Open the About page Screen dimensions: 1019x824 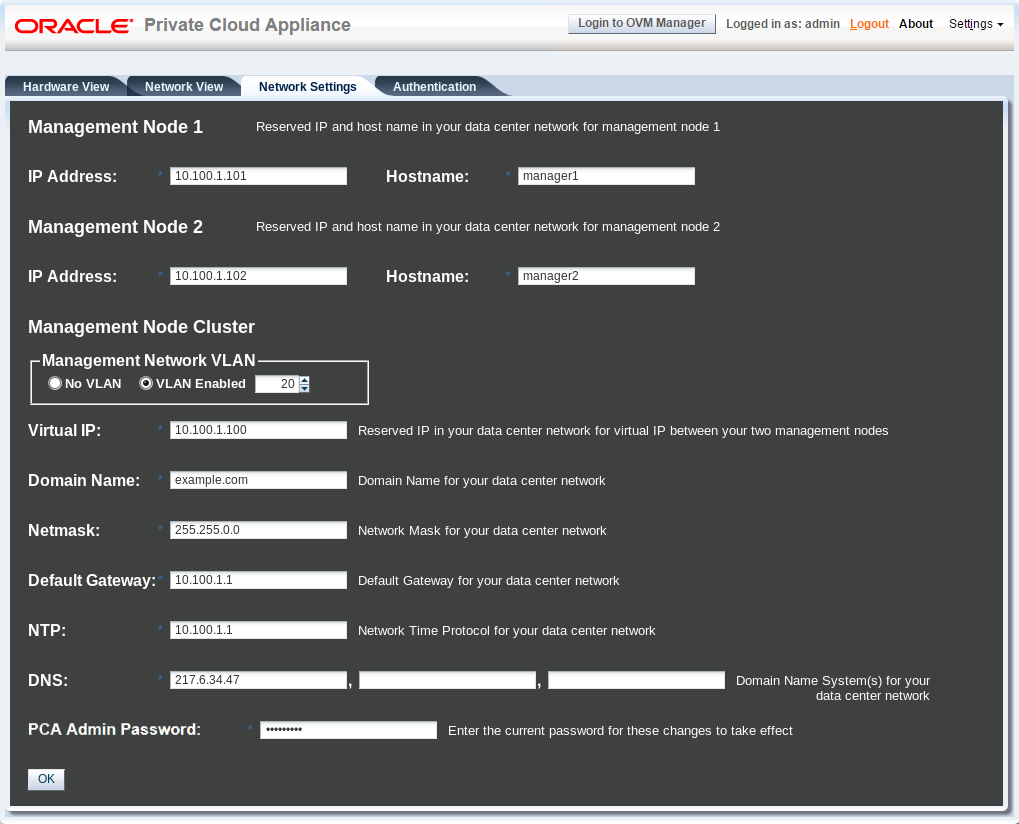(x=915, y=24)
